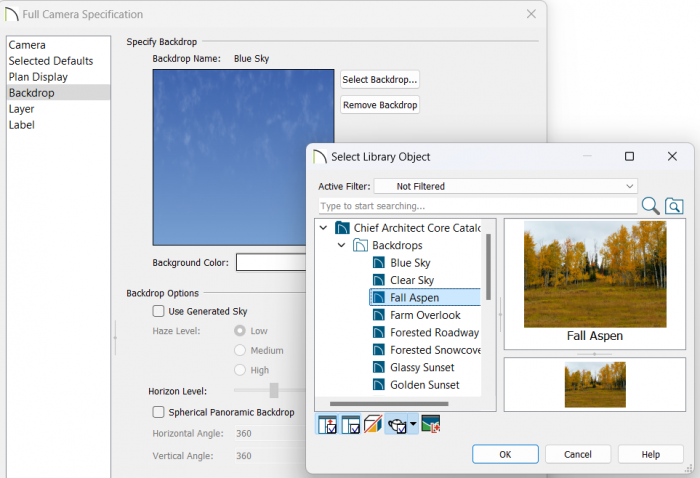Viewport: 700px width, 478px height.
Task: Click the Backdrops folder icon
Action: coord(360,245)
